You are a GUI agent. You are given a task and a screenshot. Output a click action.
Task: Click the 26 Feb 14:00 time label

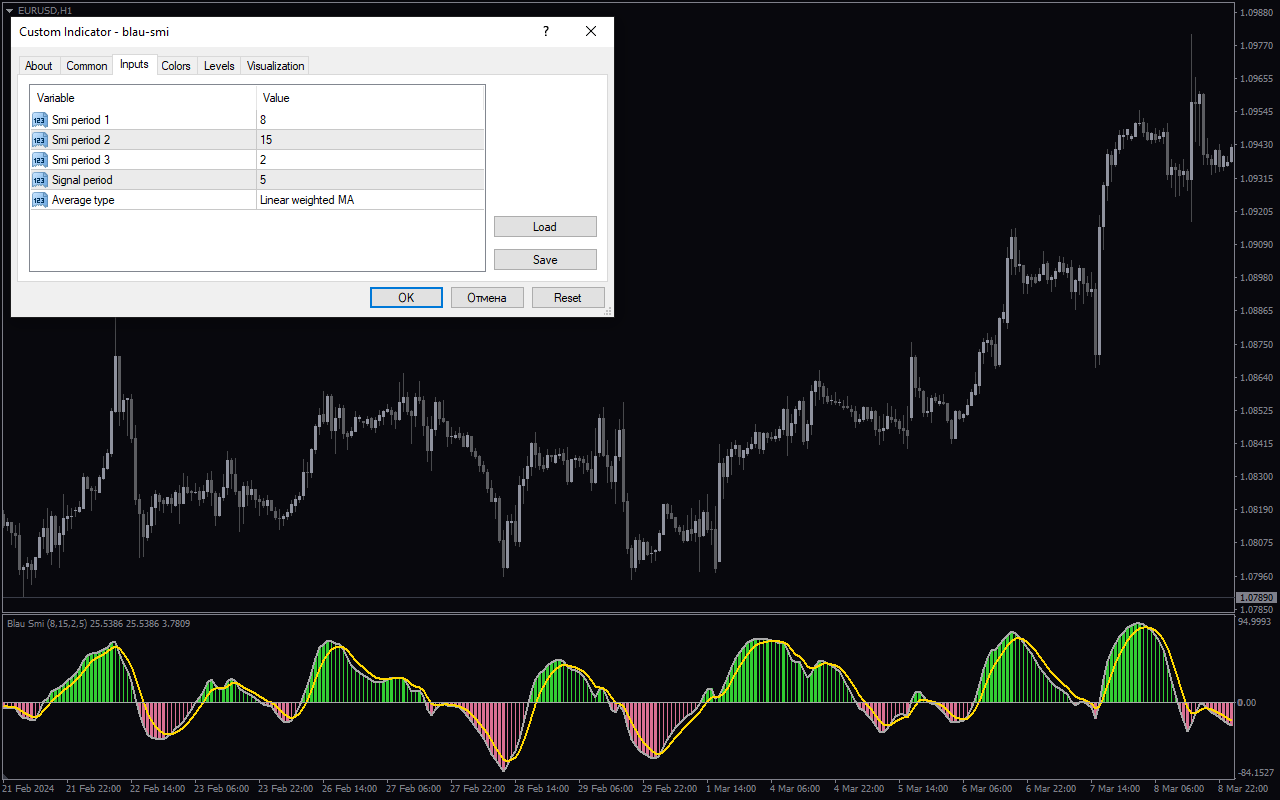pyautogui.click(x=349, y=789)
